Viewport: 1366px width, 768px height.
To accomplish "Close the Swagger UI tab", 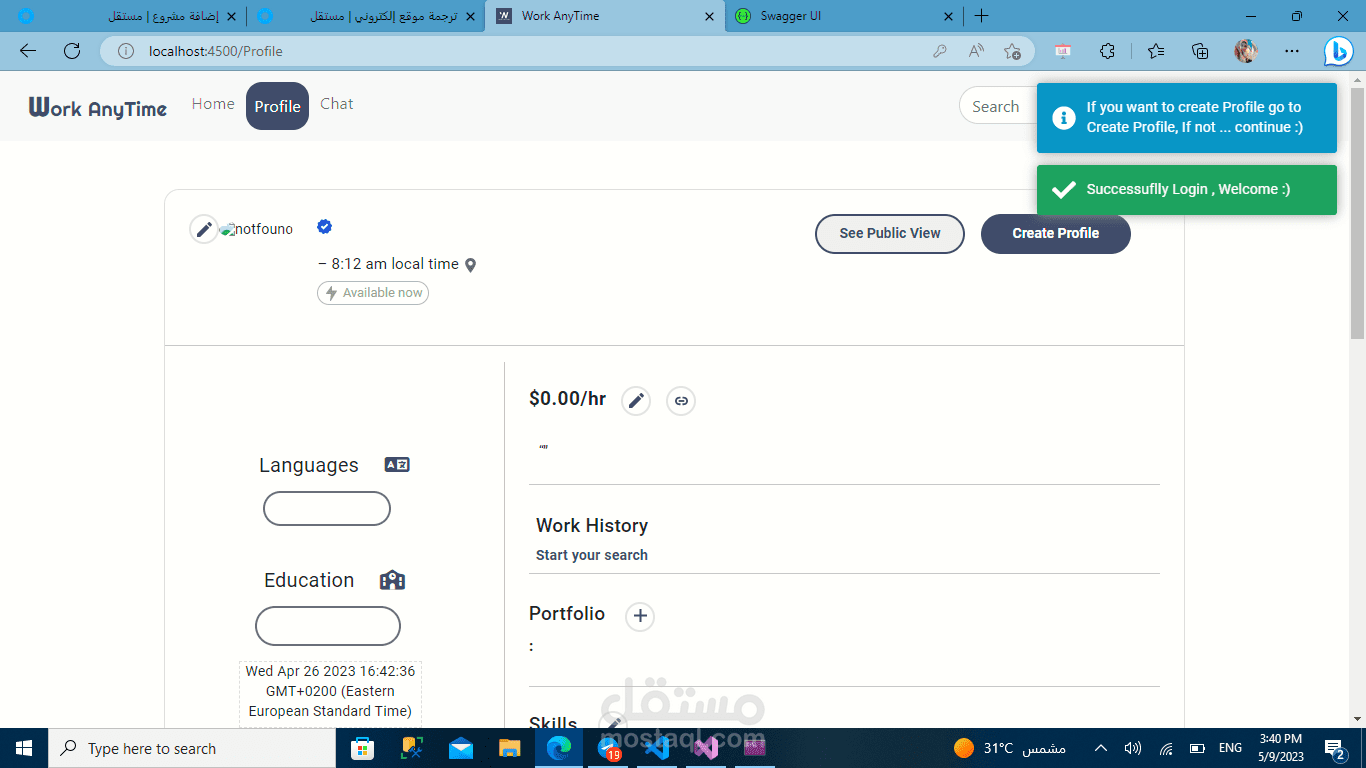I will tap(949, 16).
